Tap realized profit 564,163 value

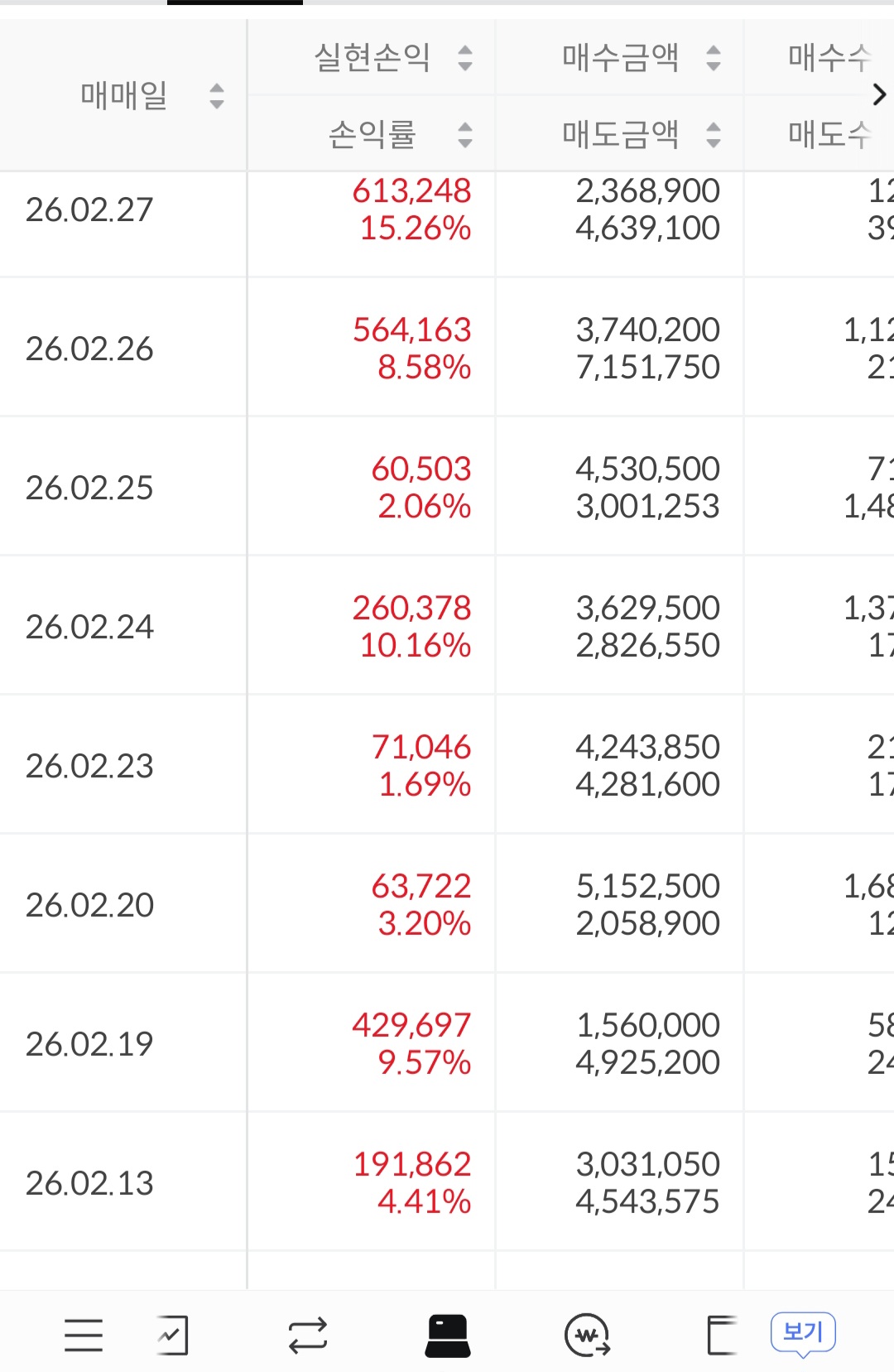pyautogui.click(x=411, y=330)
